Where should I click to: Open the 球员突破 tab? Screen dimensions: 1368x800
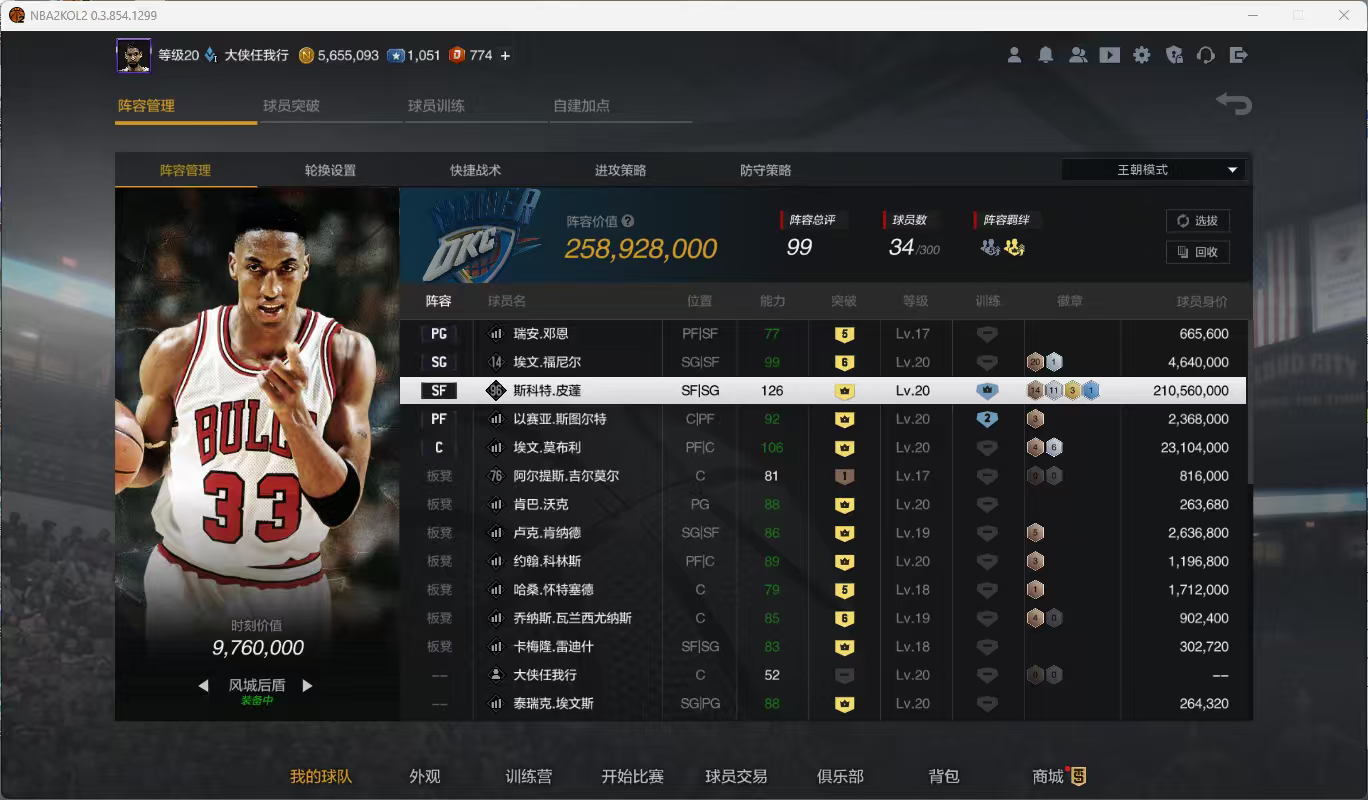point(291,105)
